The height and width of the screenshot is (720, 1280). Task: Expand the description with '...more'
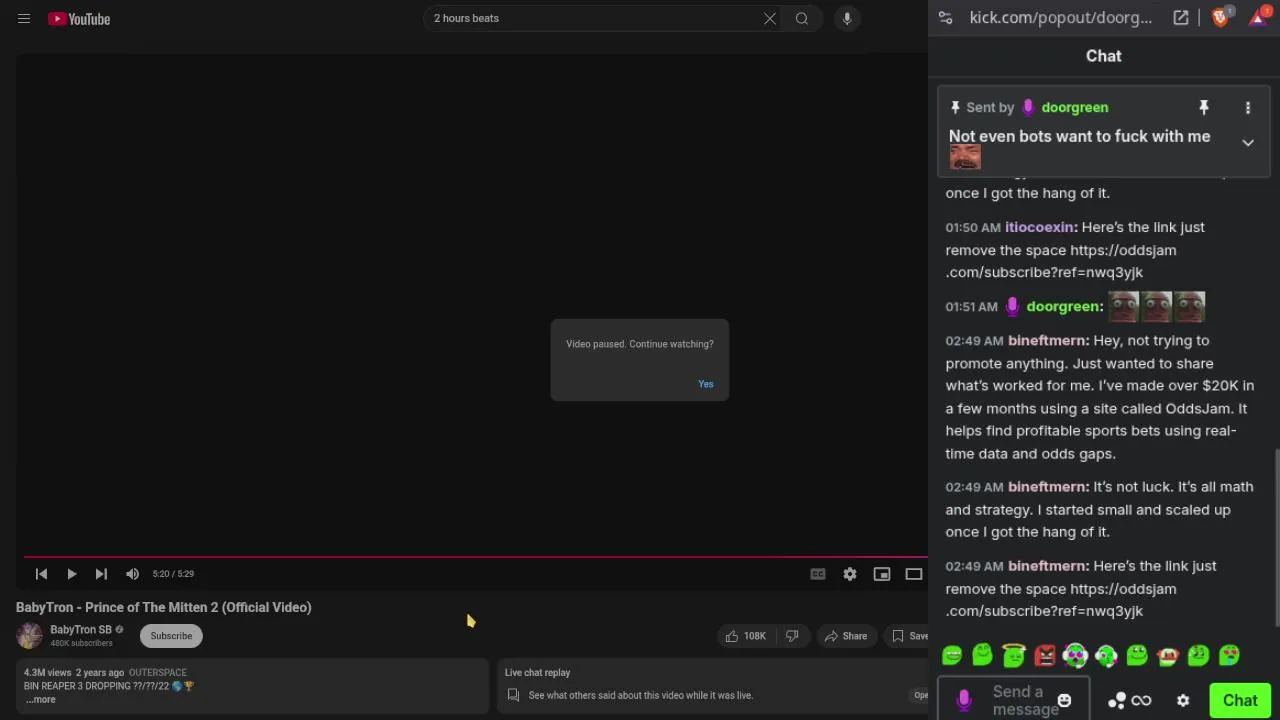click(x=40, y=700)
